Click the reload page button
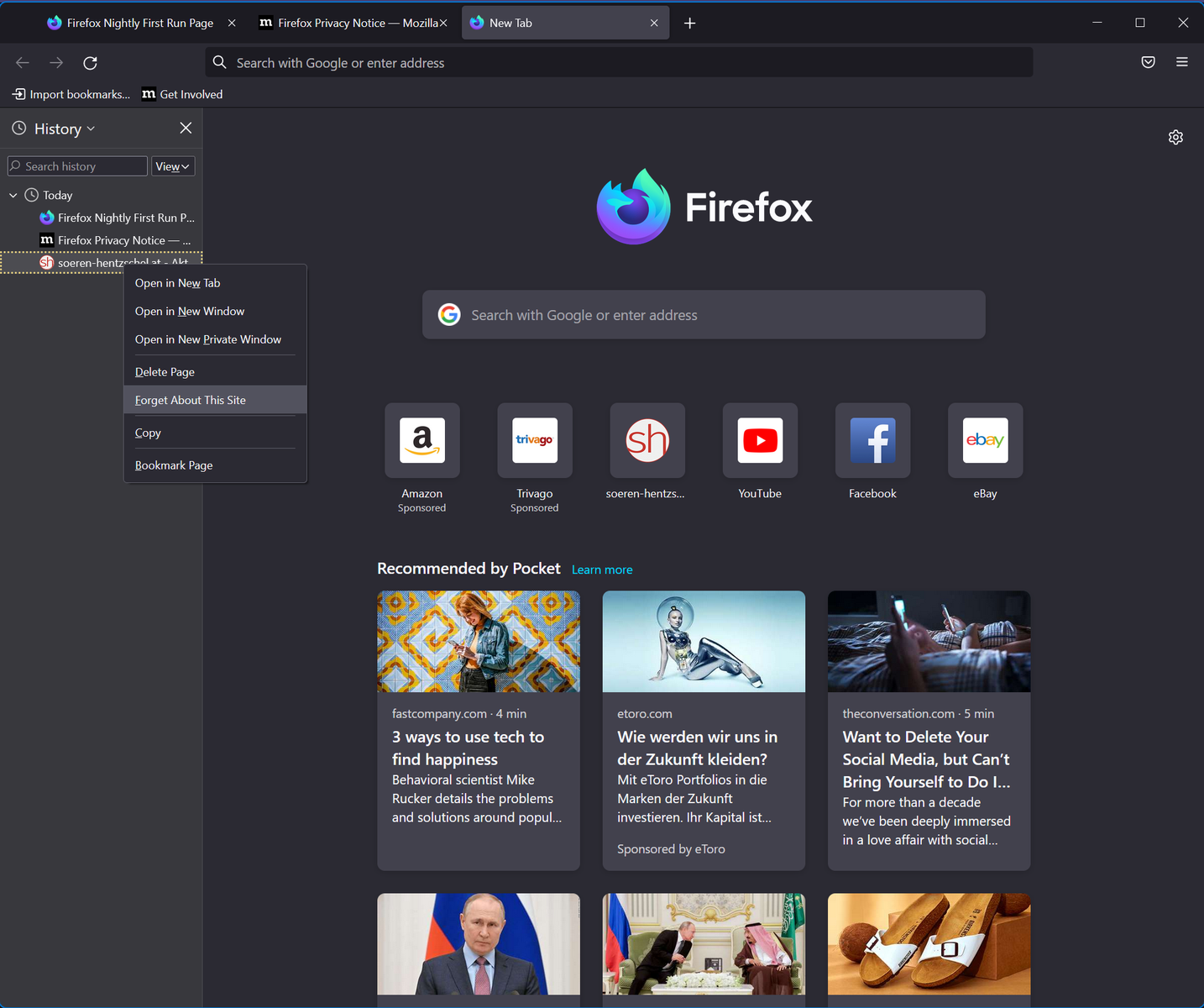 pos(90,63)
